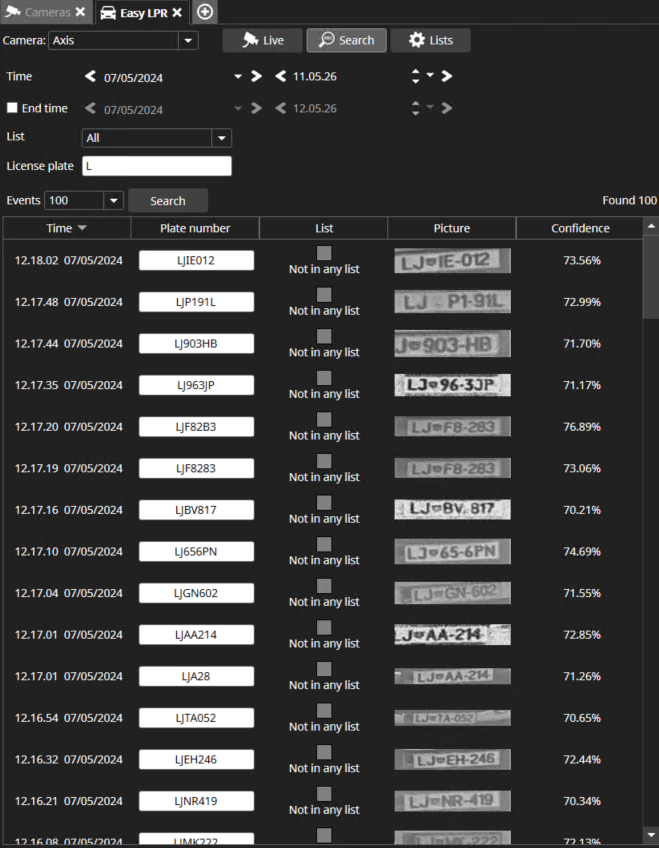Step the Time clock value backward with the left arrow

pyautogui.click(x=281, y=76)
